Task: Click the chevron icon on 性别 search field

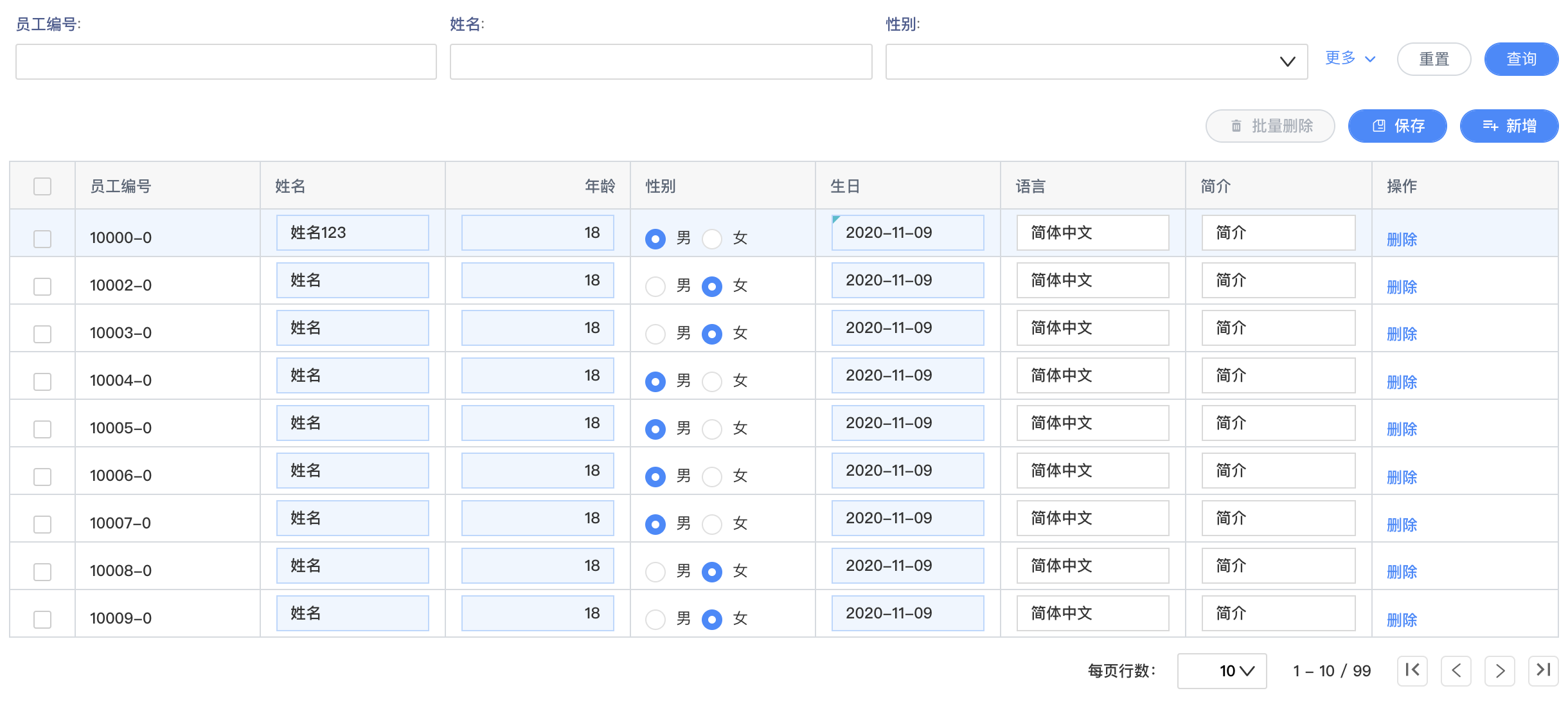Action: pyautogui.click(x=1287, y=62)
